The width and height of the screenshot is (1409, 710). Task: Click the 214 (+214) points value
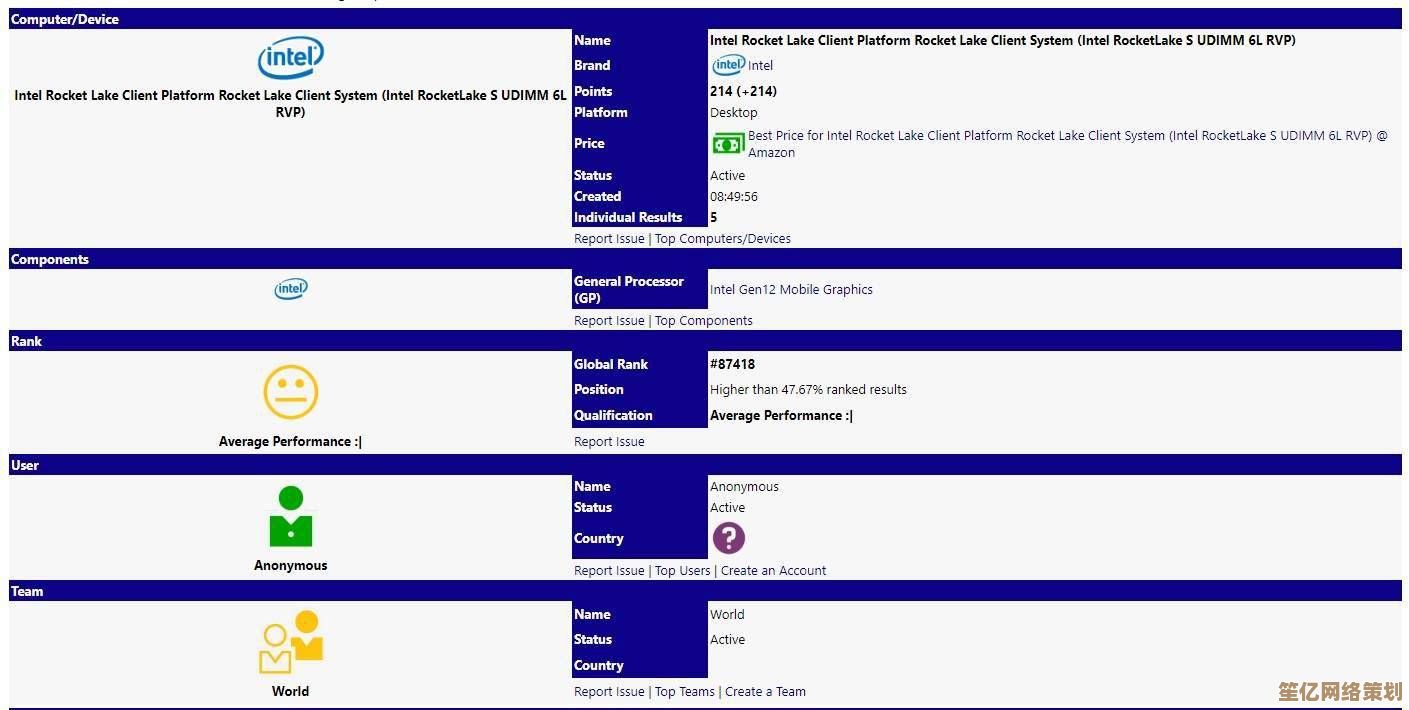click(743, 91)
